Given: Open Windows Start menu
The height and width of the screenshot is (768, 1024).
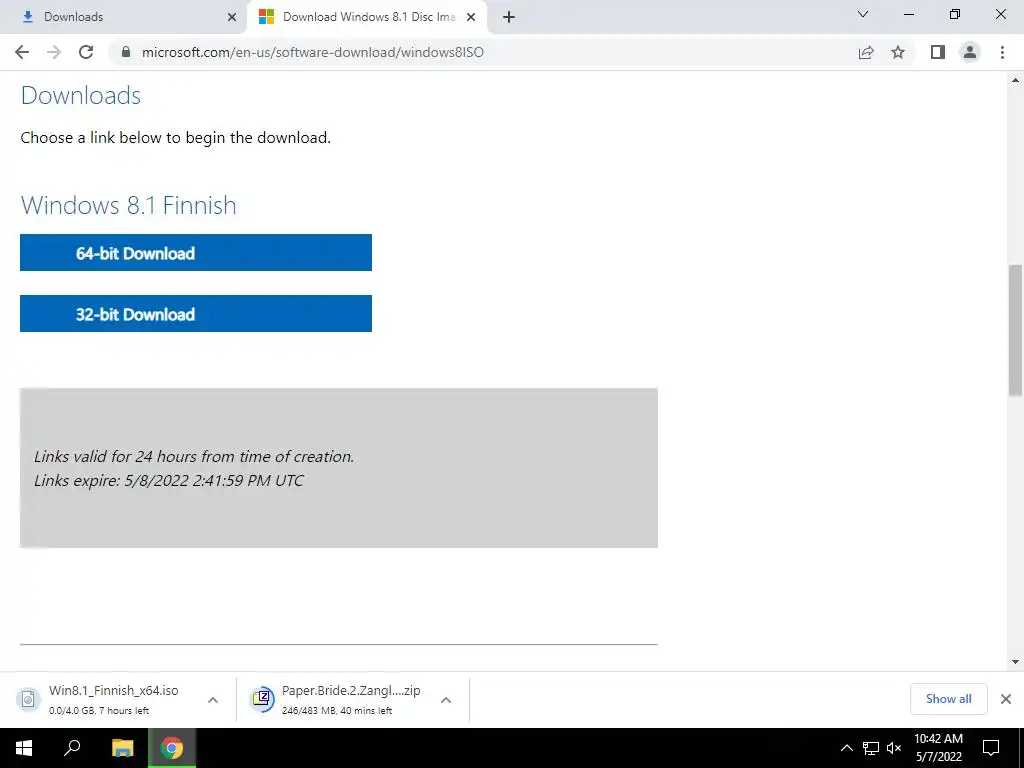Looking at the screenshot, I should click(x=24, y=748).
